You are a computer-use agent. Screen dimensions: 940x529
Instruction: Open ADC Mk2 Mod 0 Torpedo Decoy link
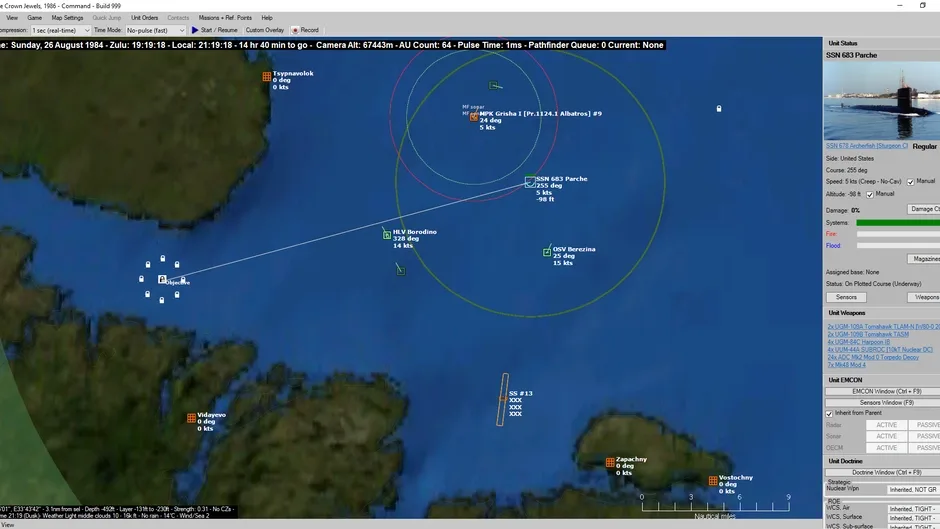(x=873, y=357)
